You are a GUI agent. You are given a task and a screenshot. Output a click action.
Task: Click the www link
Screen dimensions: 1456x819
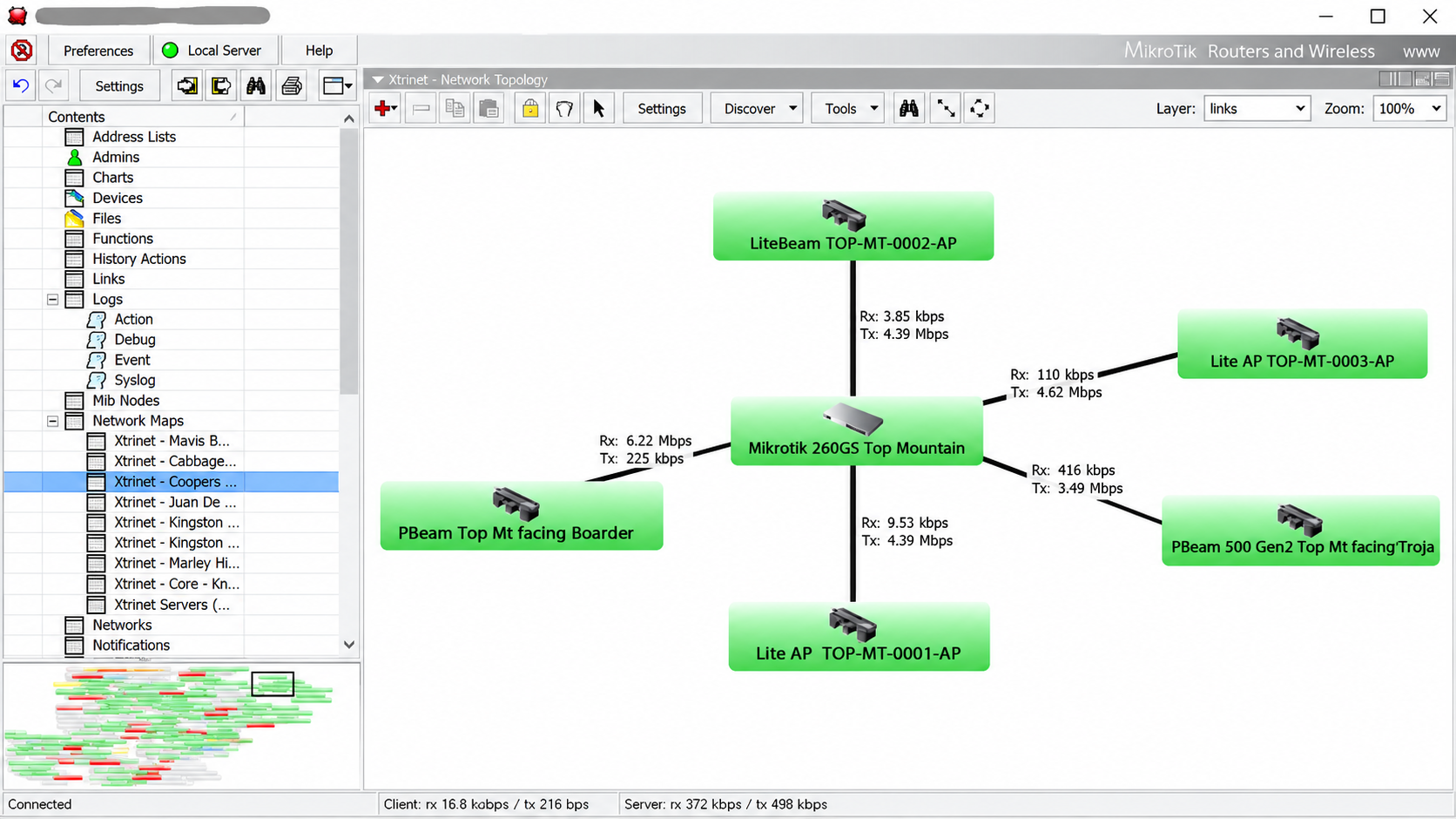(x=1421, y=51)
